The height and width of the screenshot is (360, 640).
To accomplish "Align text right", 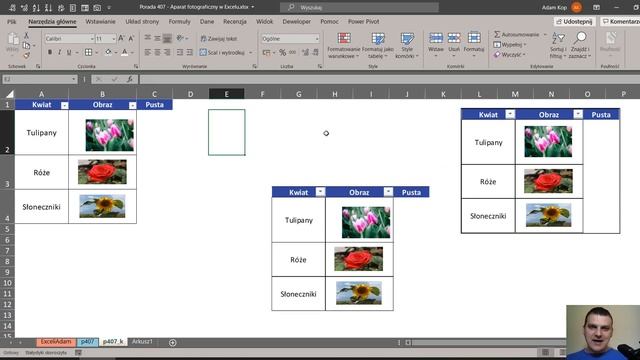I will (167, 52).
